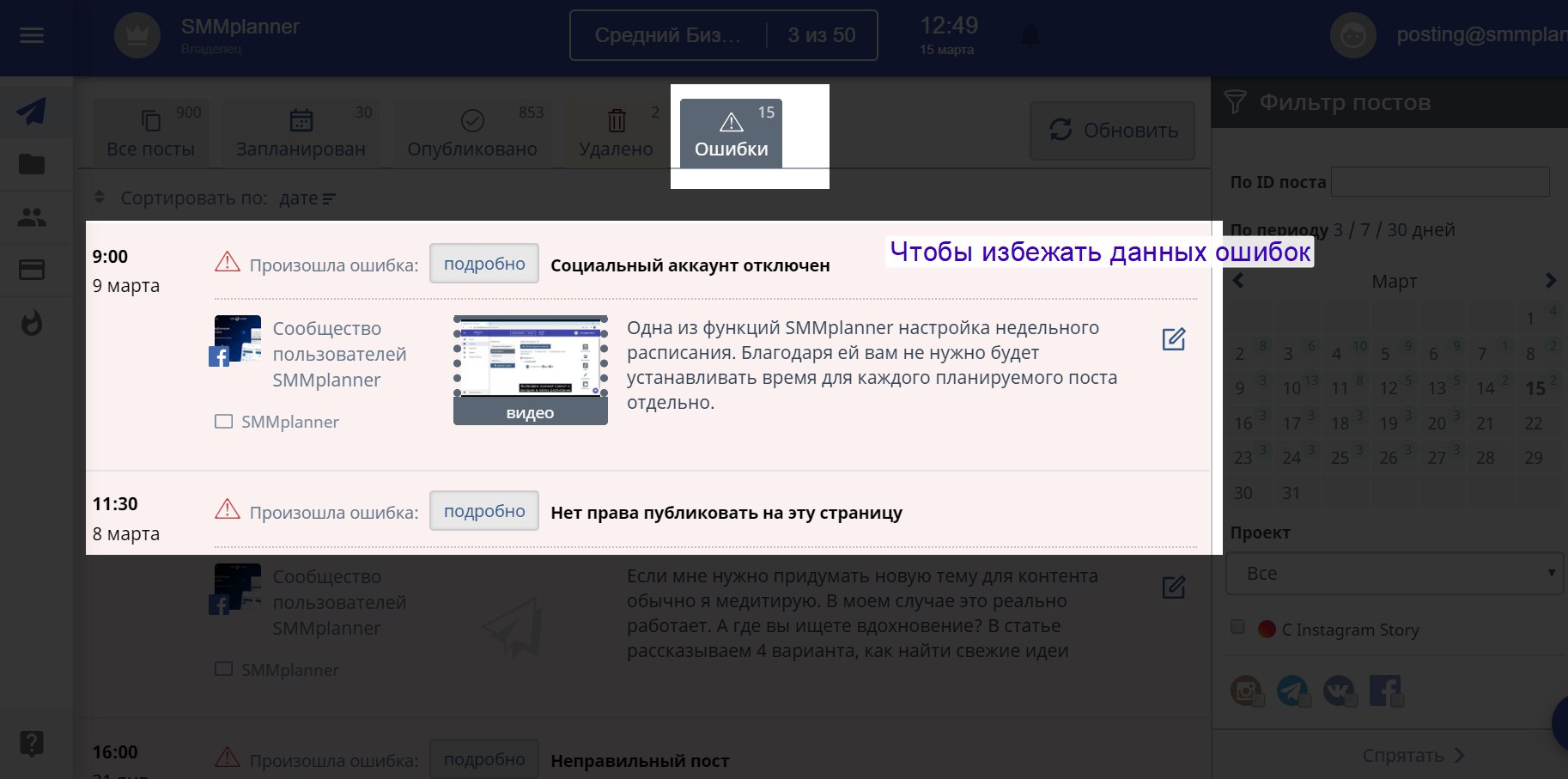Tick the SMMplanner checkbox on 11:30 post
Image resolution: width=1568 pixels, height=779 pixels.
point(223,669)
